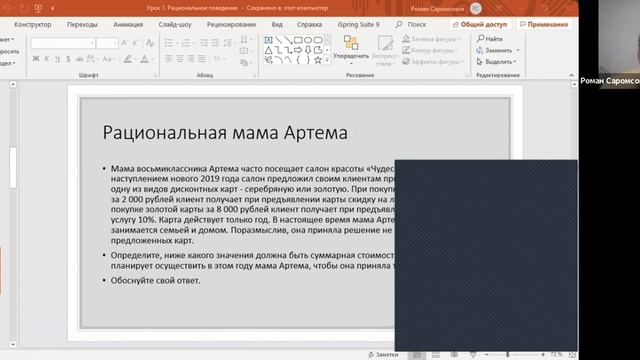Collapse the ribbon with the chevron
640x360 pixels.
(x=571, y=75)
